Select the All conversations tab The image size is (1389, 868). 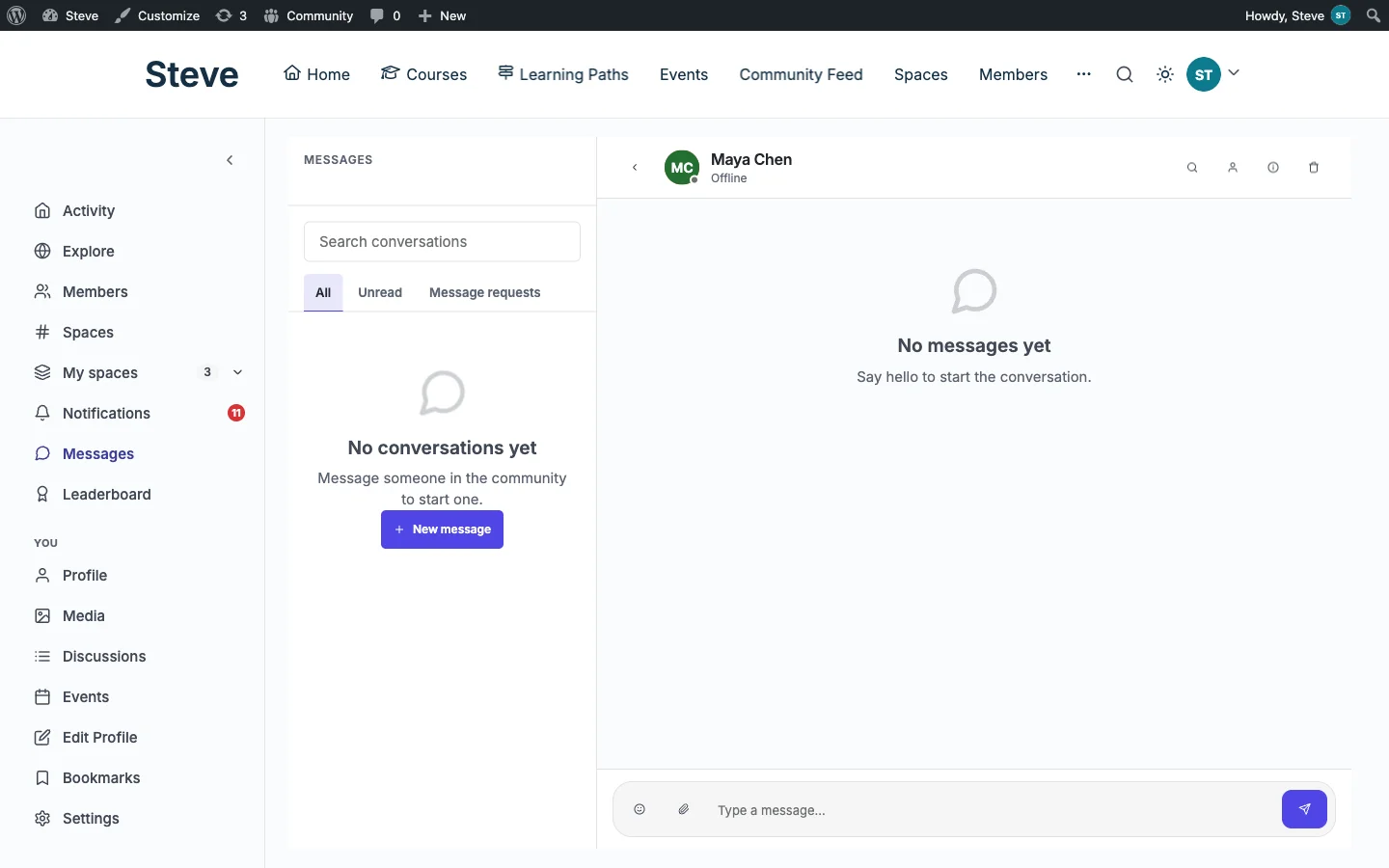323,292
